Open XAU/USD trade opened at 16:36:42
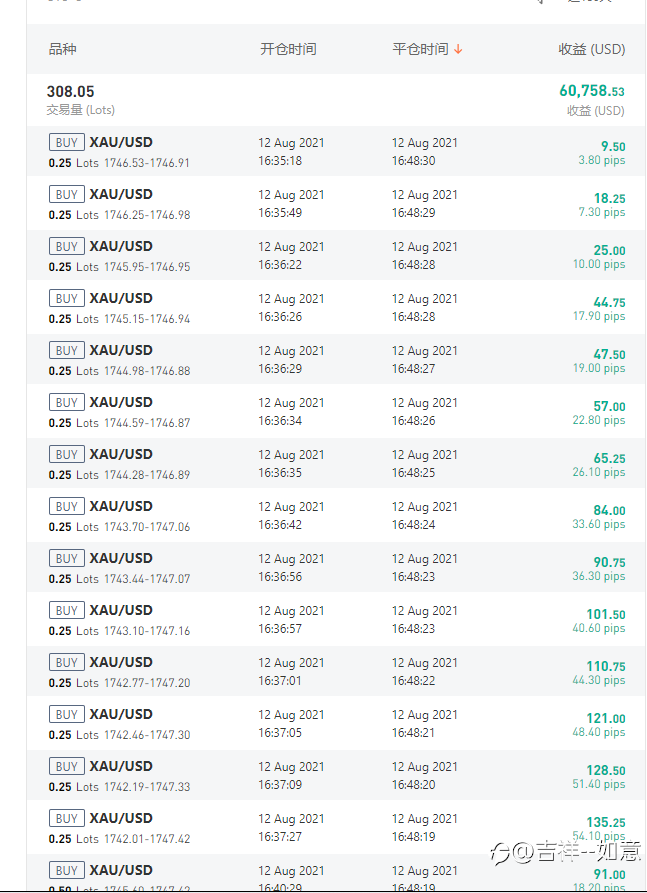 [336, 515]
